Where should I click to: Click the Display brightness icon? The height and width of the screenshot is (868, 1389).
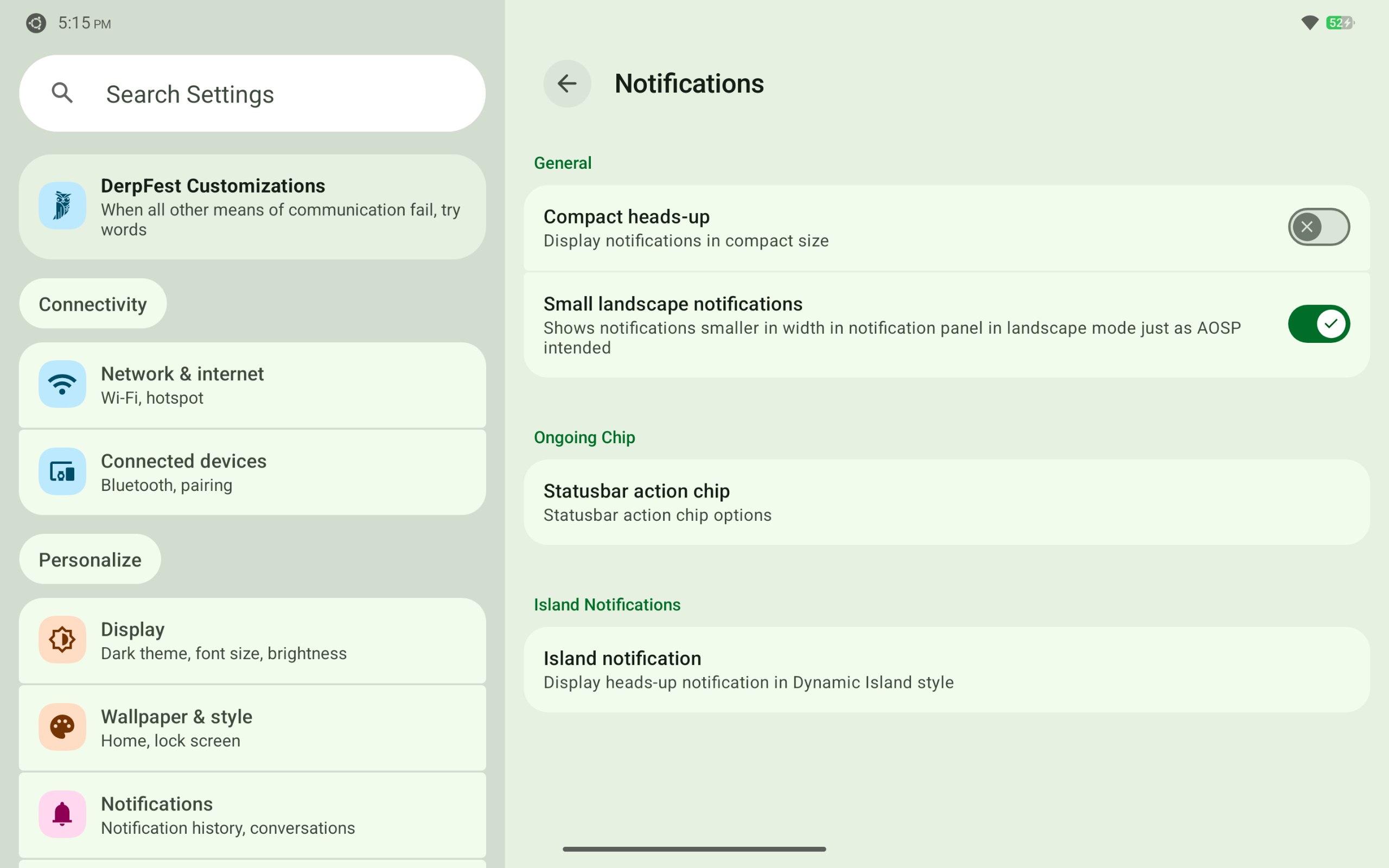62,639
